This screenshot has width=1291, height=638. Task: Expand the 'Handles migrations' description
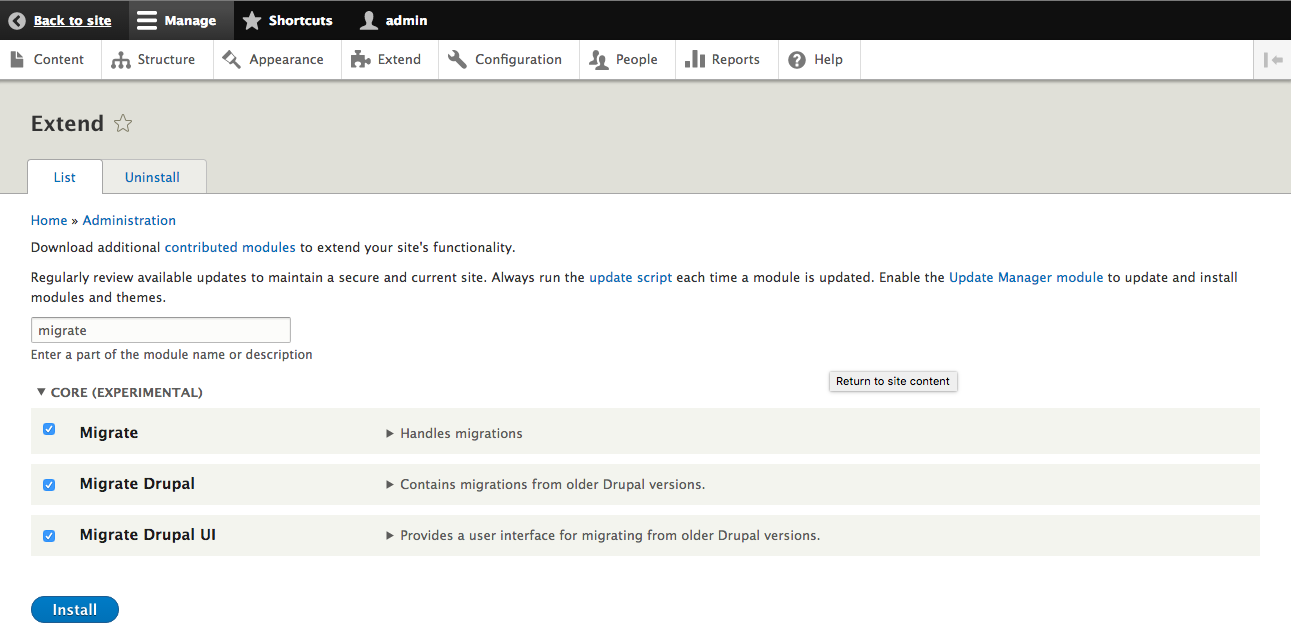(390, 434)
